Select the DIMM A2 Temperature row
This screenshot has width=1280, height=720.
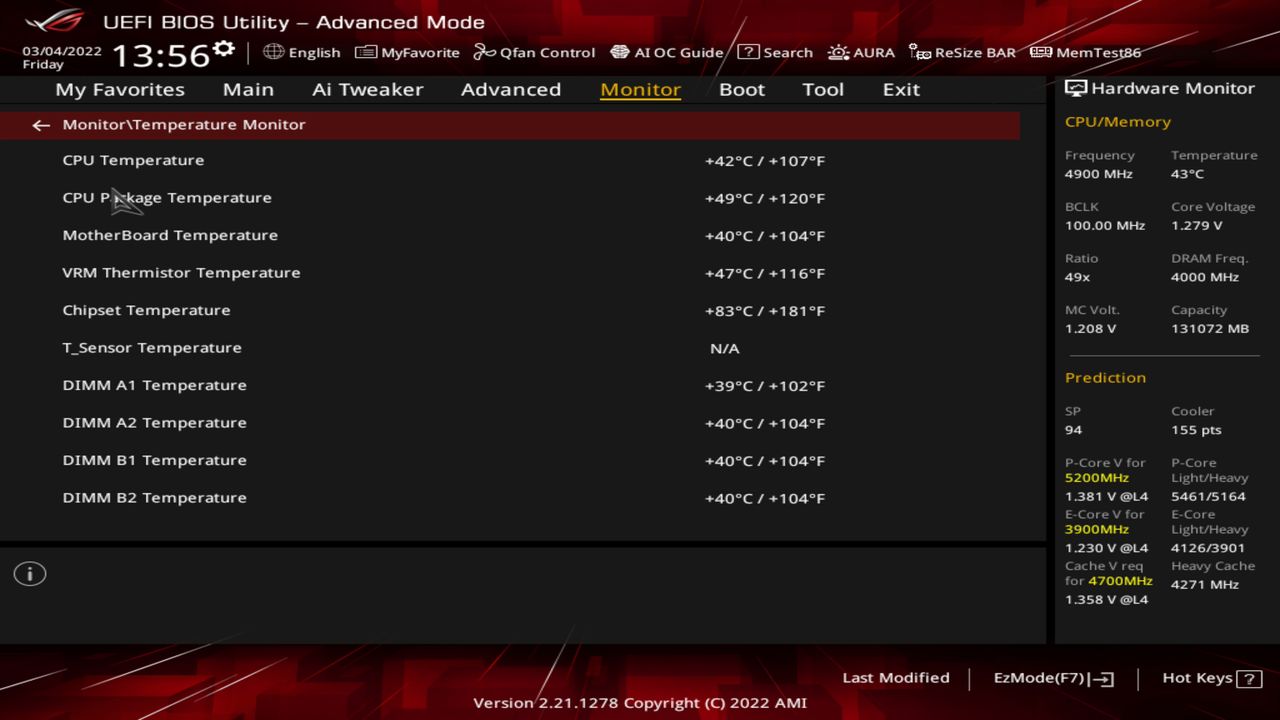tap(510, 423)
